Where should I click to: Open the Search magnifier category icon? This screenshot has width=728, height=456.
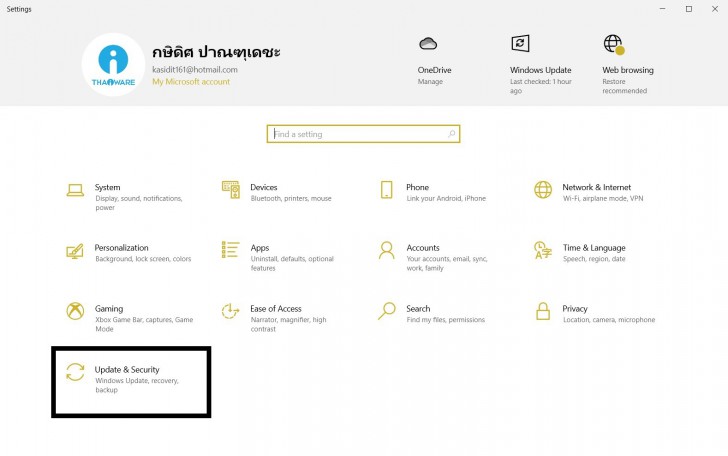point(386,311)
